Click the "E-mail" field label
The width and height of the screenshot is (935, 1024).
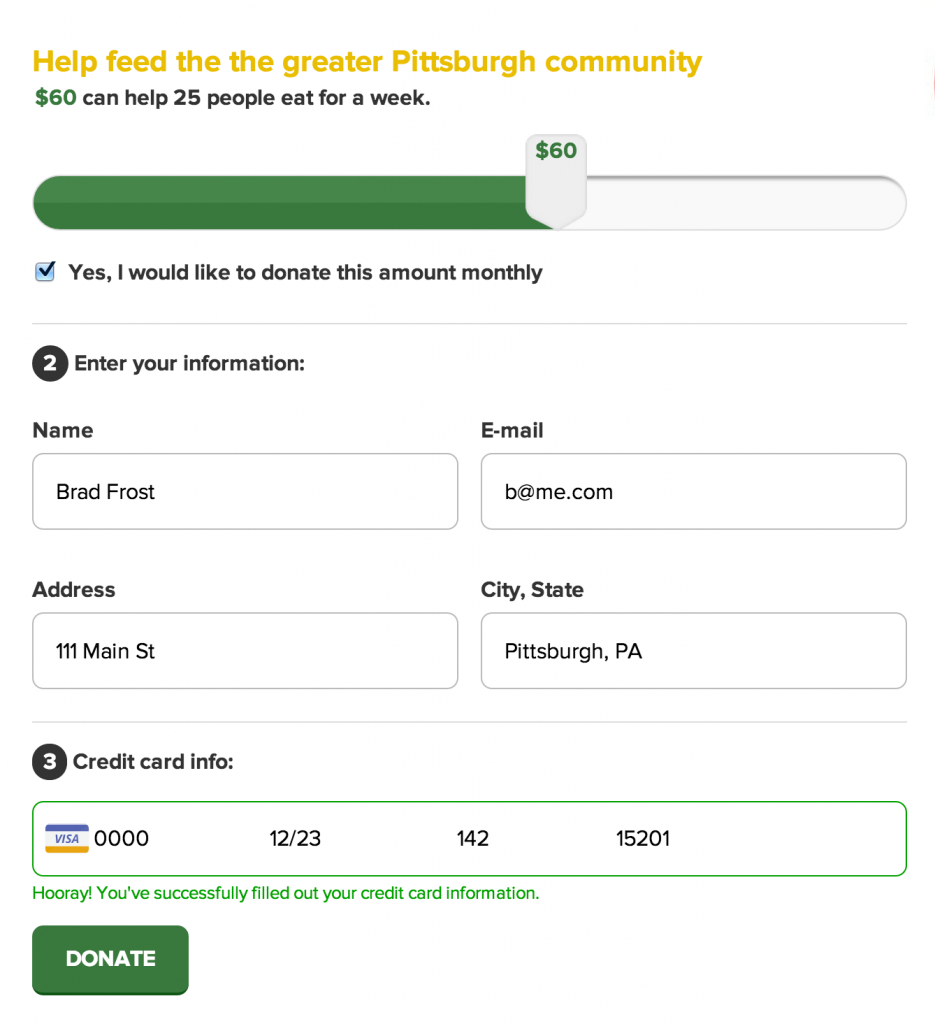tap(512, 430)
